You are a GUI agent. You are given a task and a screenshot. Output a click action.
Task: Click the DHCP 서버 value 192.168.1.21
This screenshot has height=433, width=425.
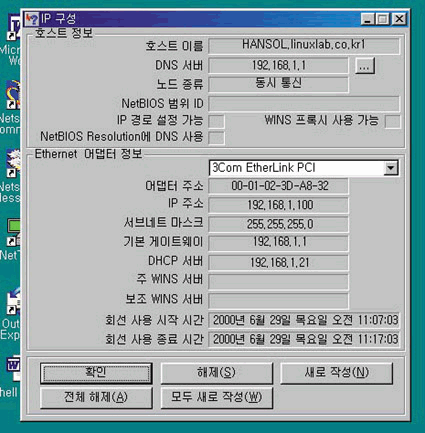coord(279,263)
